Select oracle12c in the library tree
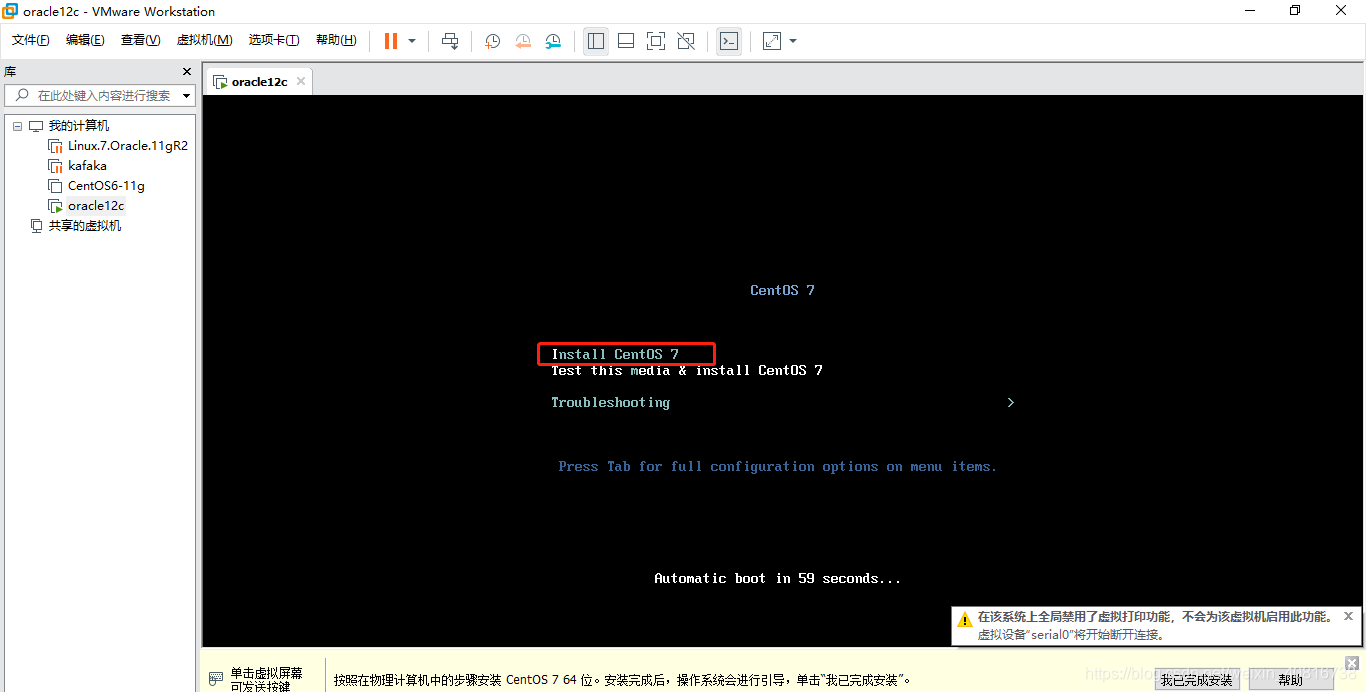 pos(96,206)
